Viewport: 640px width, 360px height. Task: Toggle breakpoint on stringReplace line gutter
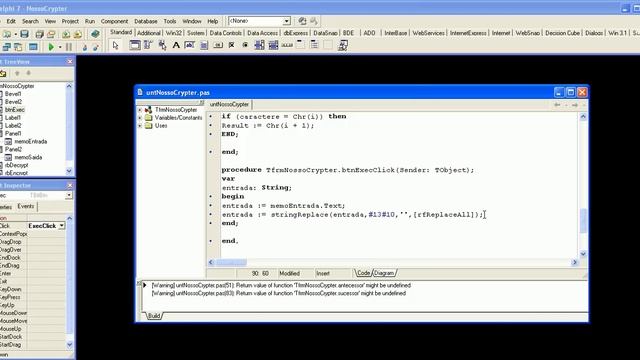(x=211, y=215)
